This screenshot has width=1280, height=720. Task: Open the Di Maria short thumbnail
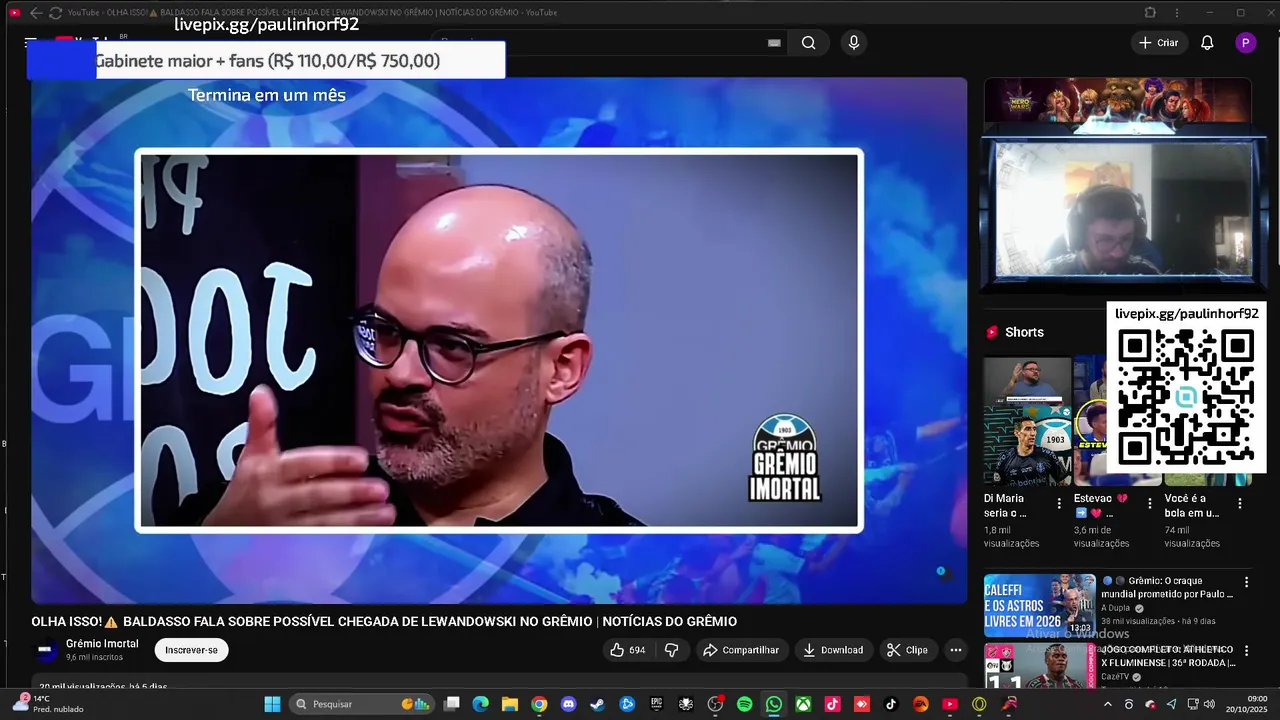click(1027, 421)
